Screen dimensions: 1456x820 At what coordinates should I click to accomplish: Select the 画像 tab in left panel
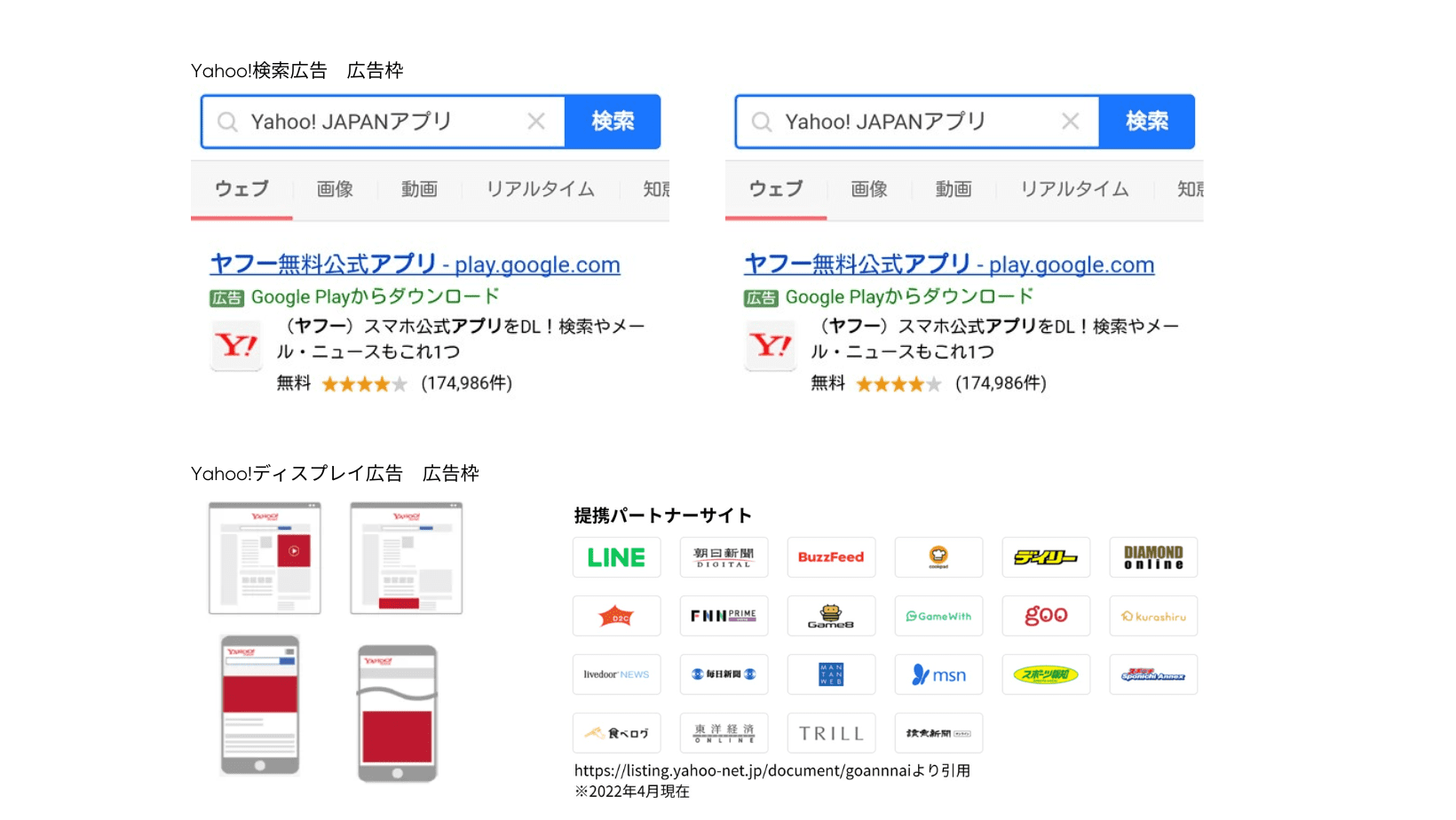click(x=335, y=189)
